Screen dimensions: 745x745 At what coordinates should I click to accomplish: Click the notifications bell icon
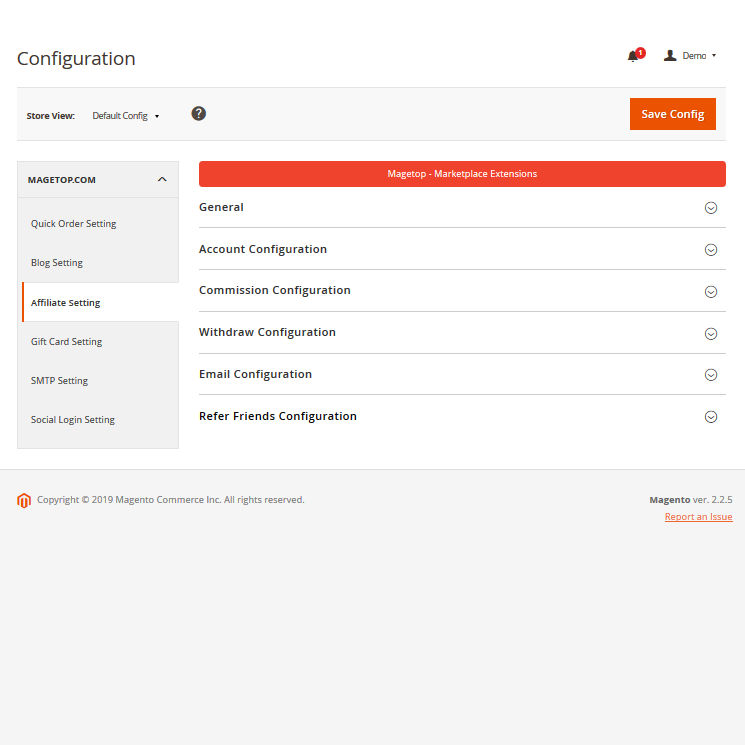[x=633, y=56]
